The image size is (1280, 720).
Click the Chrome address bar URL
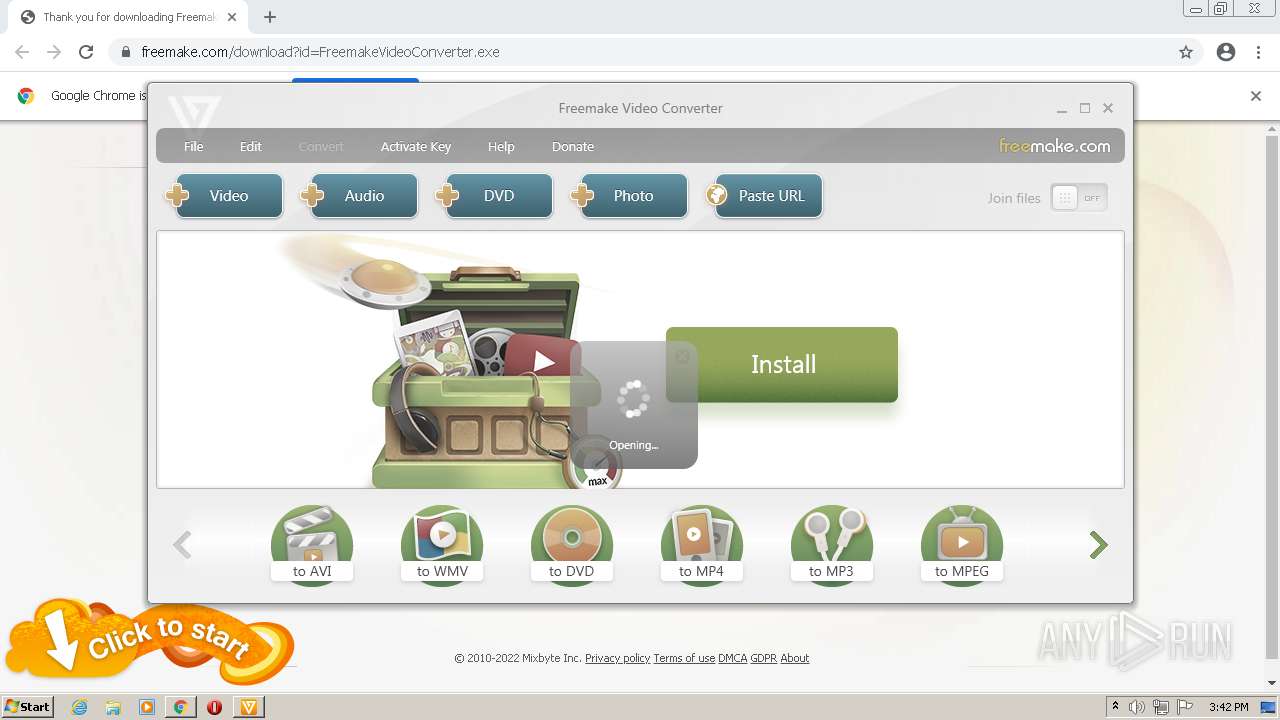click(320, 52)
